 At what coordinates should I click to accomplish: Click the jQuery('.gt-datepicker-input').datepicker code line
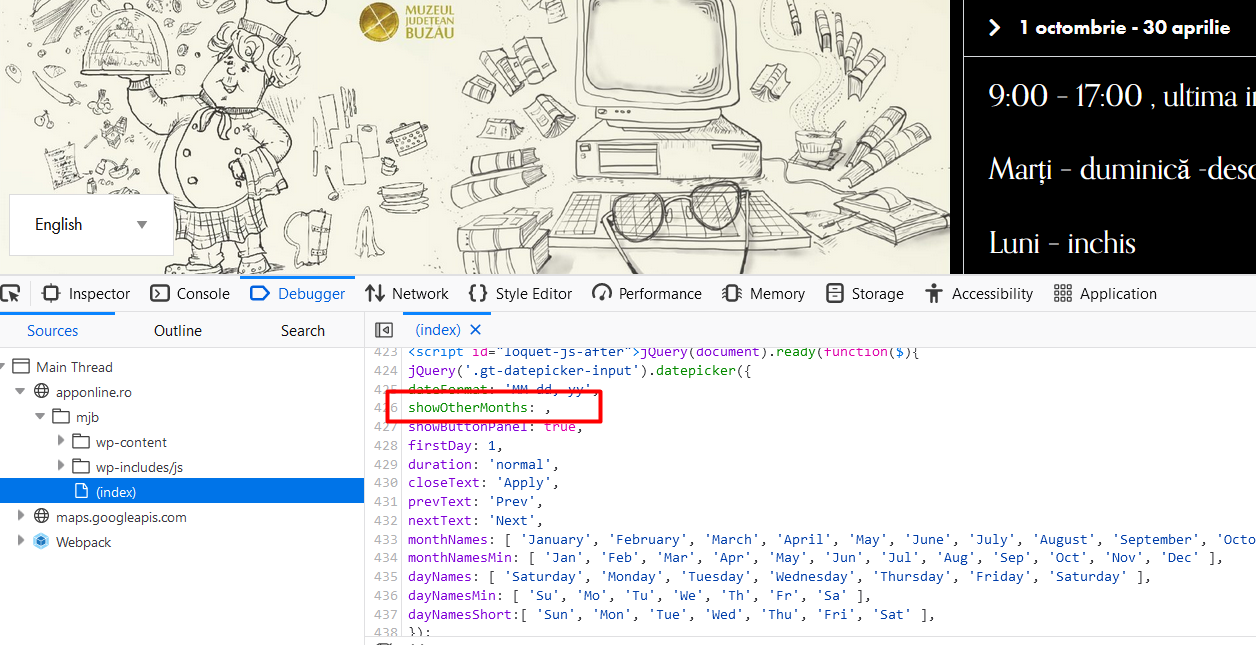pos(579,370)
